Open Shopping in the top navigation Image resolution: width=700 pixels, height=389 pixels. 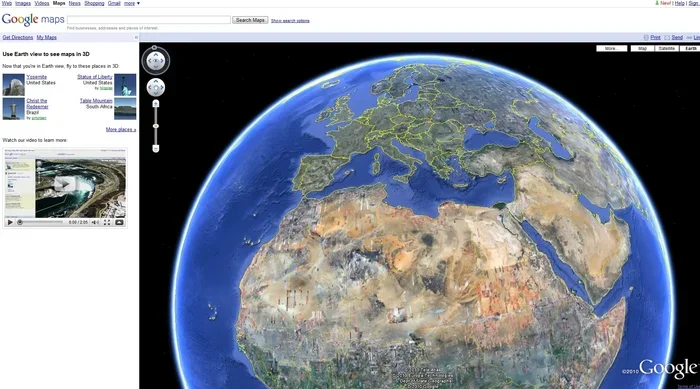click(x=94, y=3)
